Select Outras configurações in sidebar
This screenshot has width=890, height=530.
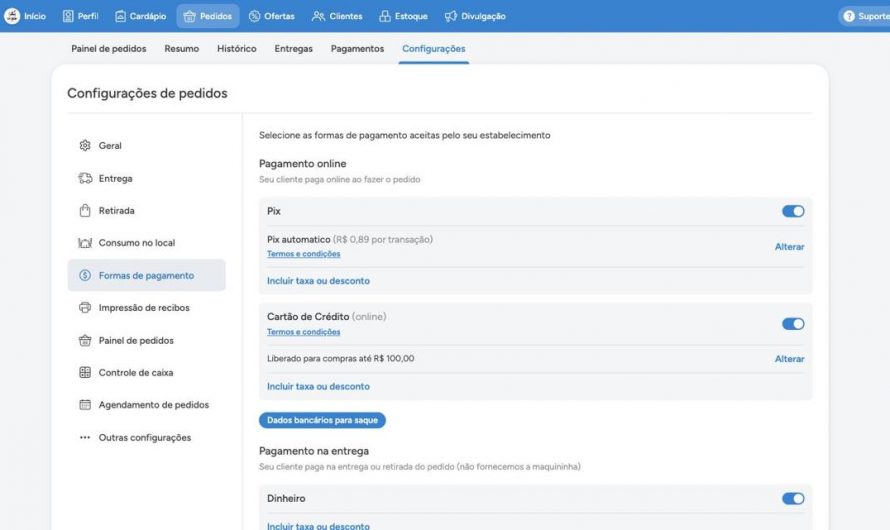tap(146, 438)
